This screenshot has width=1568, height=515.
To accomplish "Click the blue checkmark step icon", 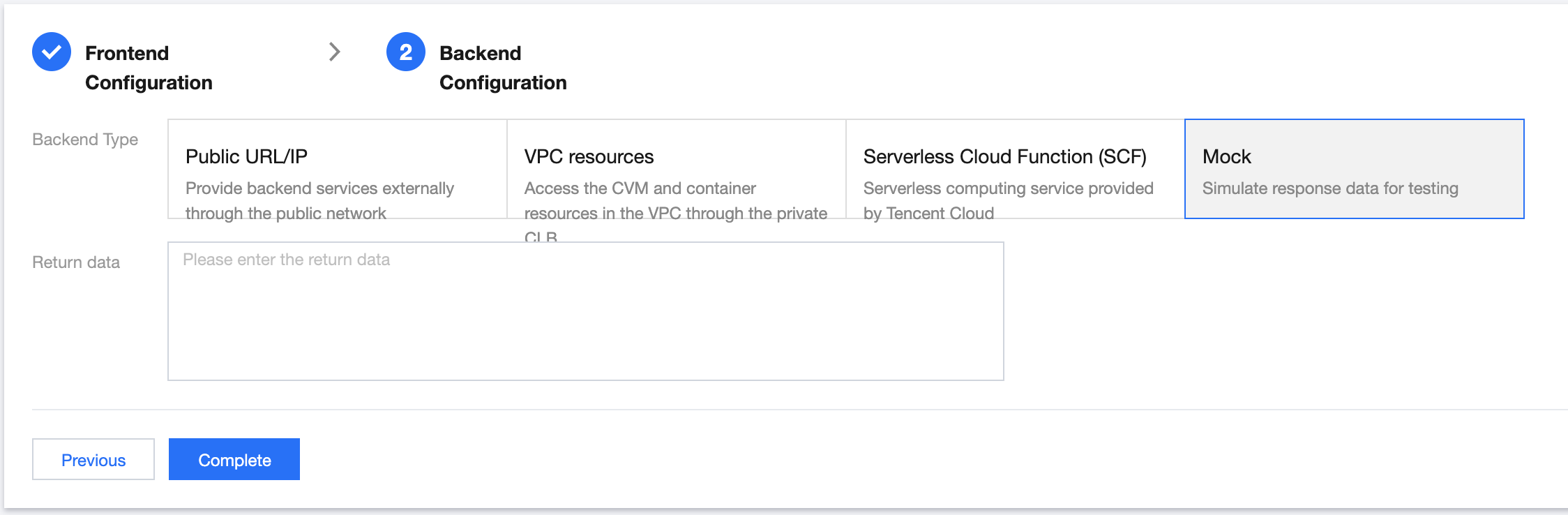I will pyautogui.click(x=52, y=52).
